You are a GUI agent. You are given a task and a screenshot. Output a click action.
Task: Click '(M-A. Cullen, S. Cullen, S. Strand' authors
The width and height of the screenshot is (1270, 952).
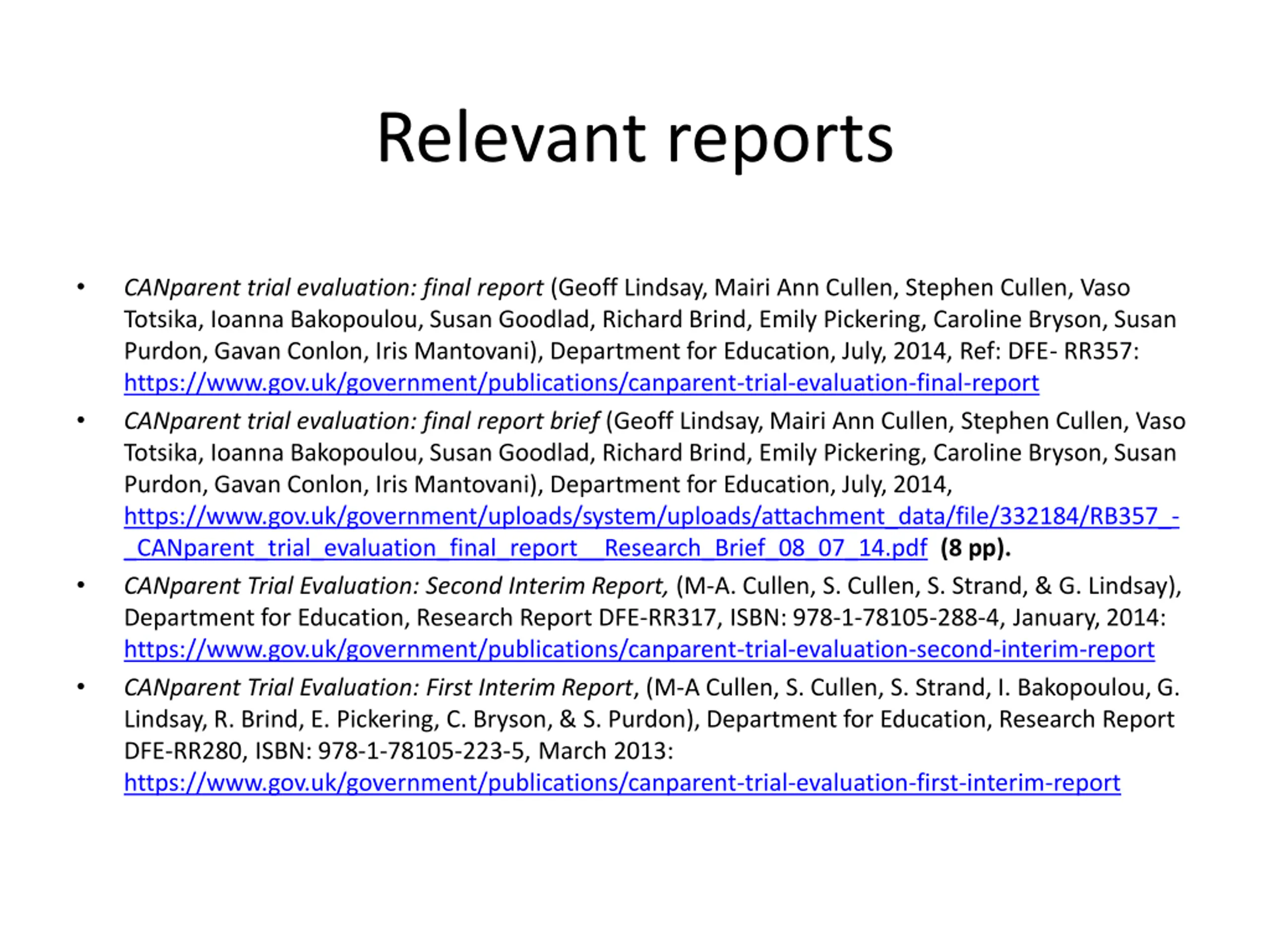tap(852, 587)
